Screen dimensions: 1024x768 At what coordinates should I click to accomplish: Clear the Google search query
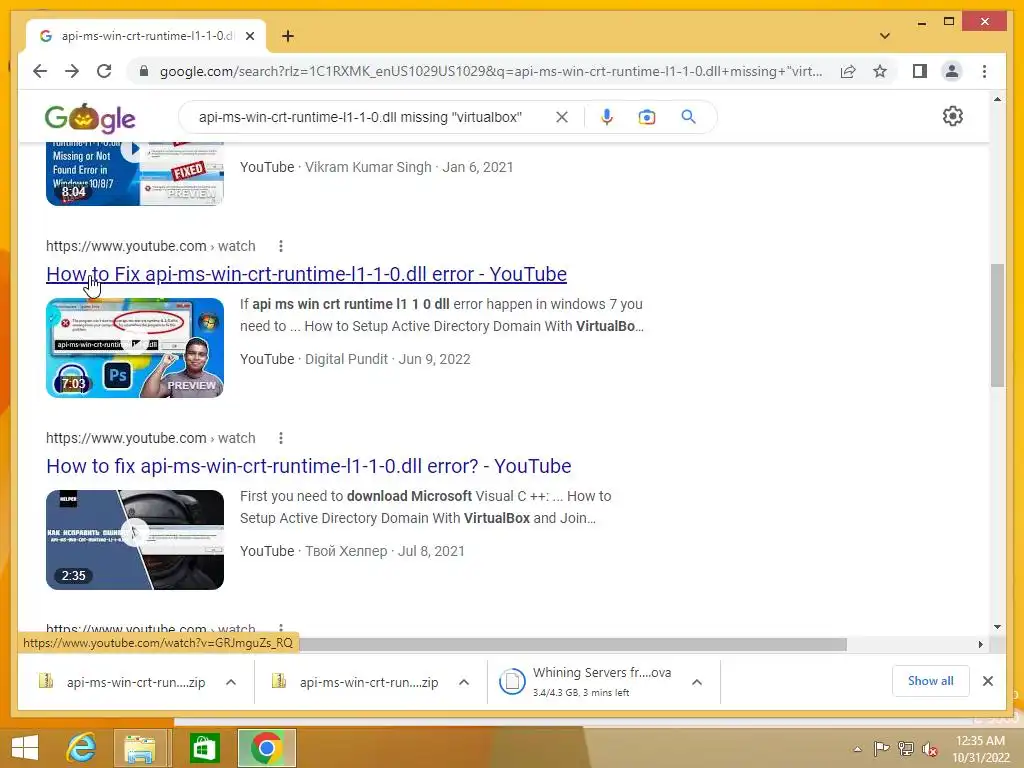pyautogui.click(x=562, y=117)
